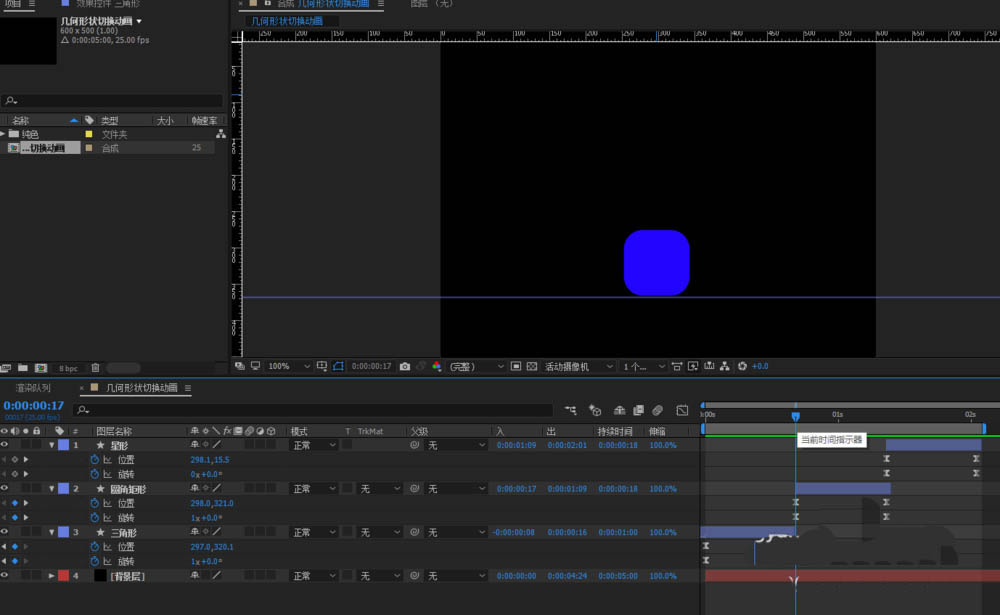The height and width of the screenshot is (615, 1000).
Task: Toggle visibility of 背景层 layer
Action: point(5,576)
